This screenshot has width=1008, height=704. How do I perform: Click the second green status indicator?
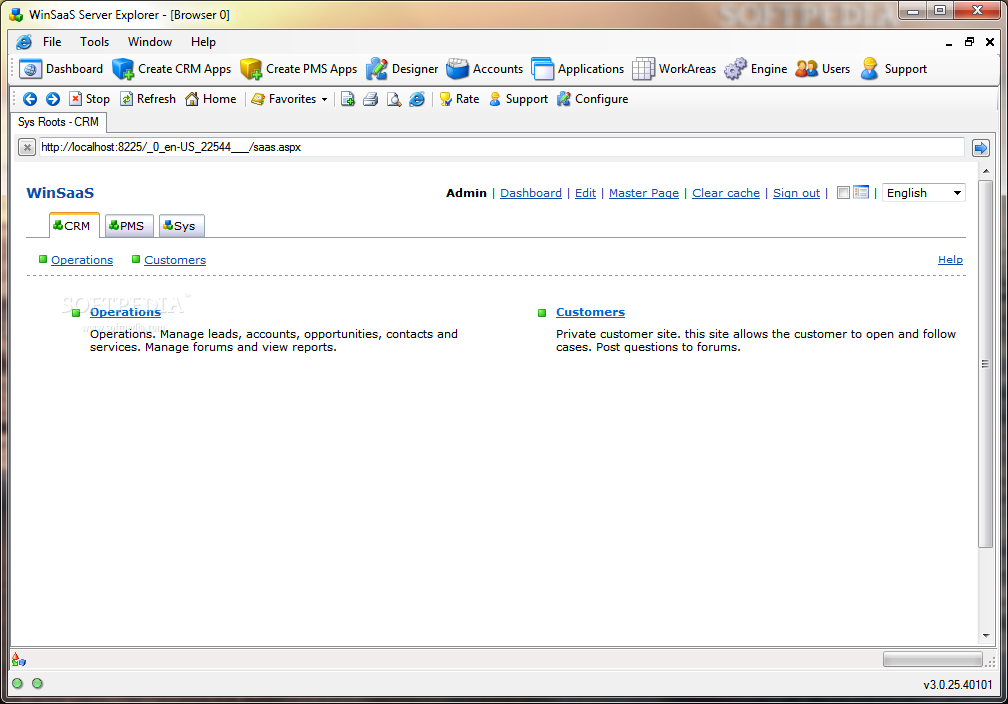pyautogui.click(x=37, y=683)
